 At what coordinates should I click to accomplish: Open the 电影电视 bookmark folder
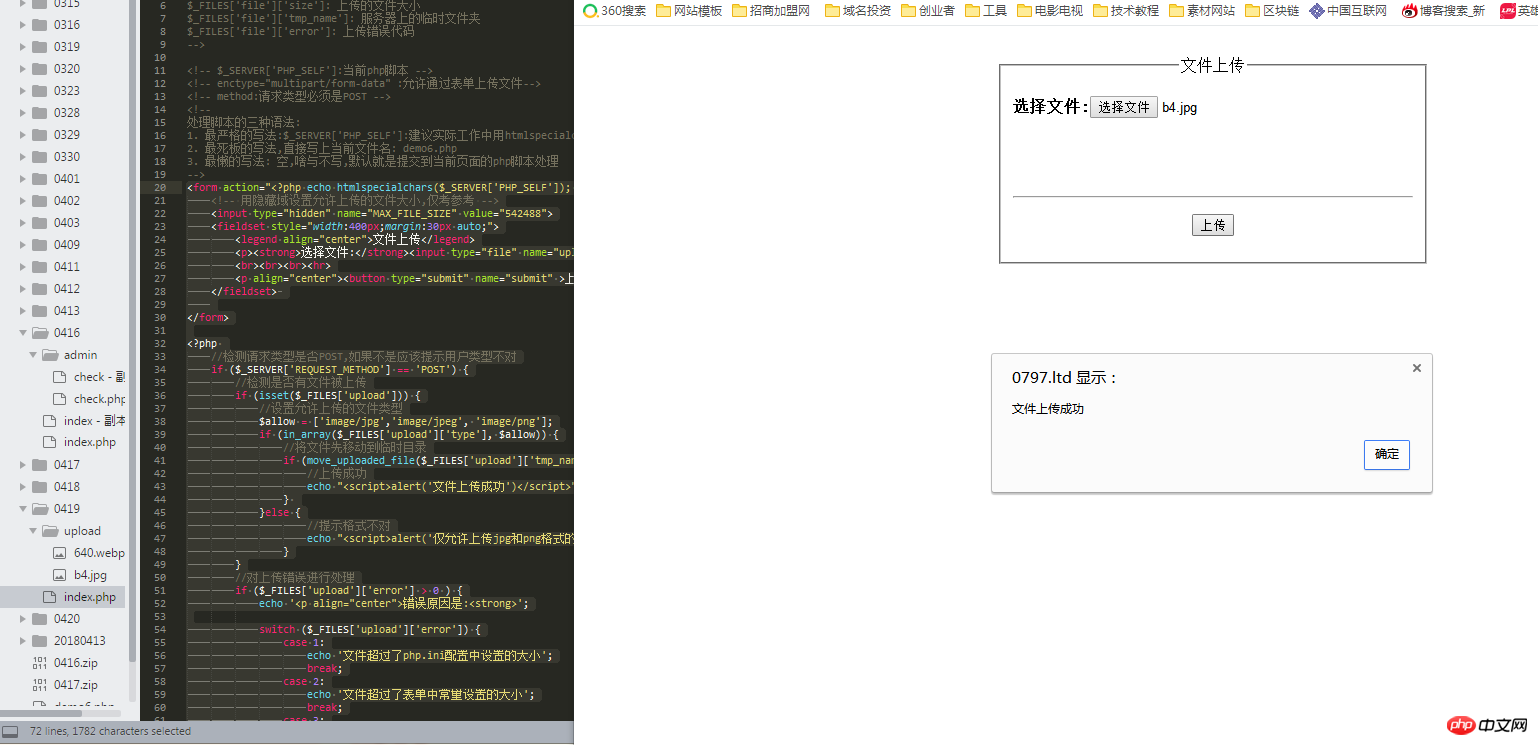coord(1049,11)
